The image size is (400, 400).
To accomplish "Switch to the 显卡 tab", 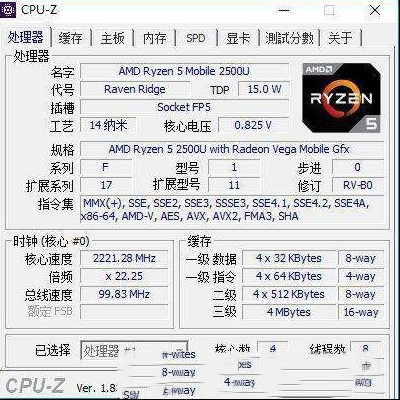I will click(x=238, y=38).
